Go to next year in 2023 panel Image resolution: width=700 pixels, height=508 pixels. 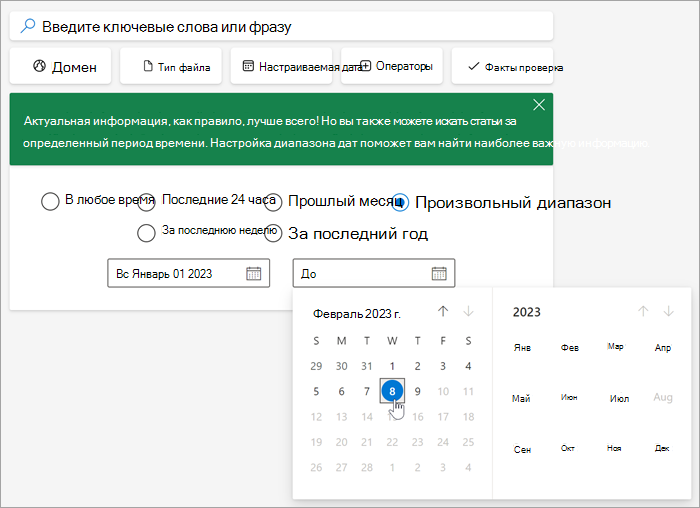[668, 311]
